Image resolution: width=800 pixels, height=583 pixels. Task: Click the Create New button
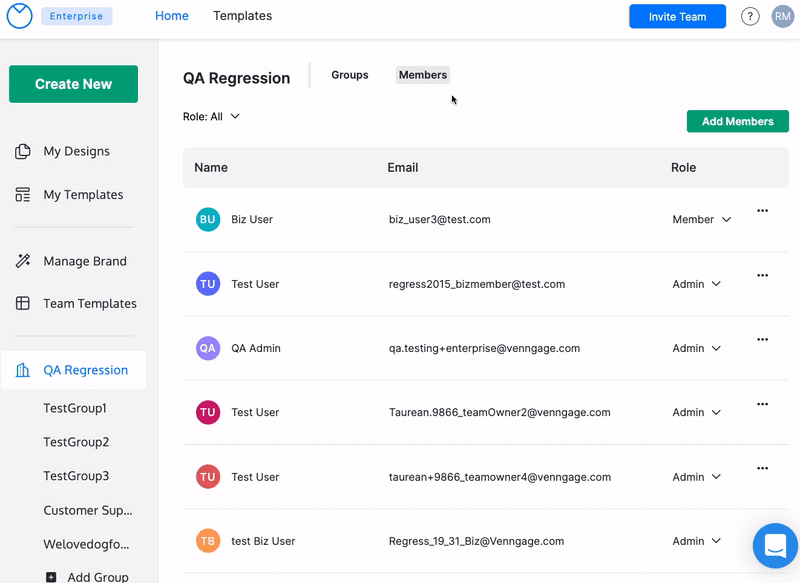(74, 84)
